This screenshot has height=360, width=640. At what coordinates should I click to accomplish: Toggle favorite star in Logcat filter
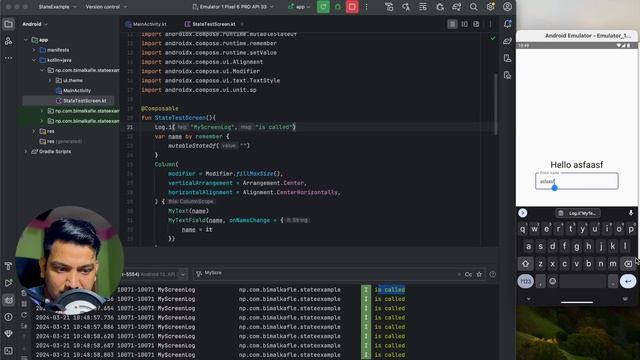click(x=479, y=274)
